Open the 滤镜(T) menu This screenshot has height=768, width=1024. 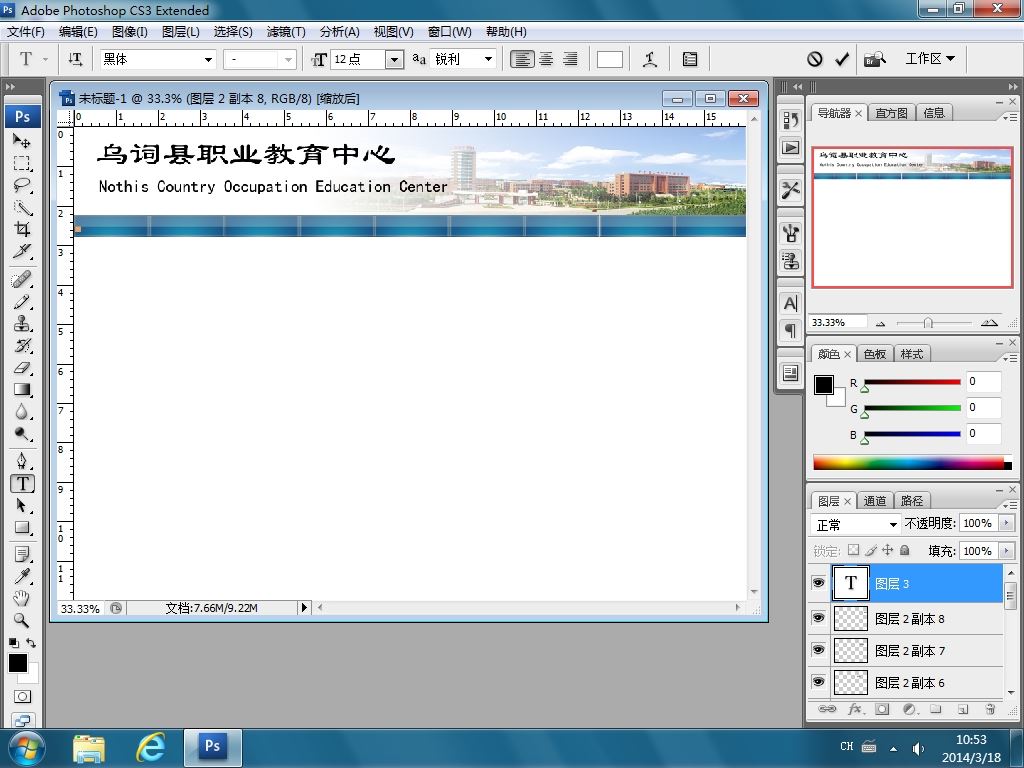point(286,31)
